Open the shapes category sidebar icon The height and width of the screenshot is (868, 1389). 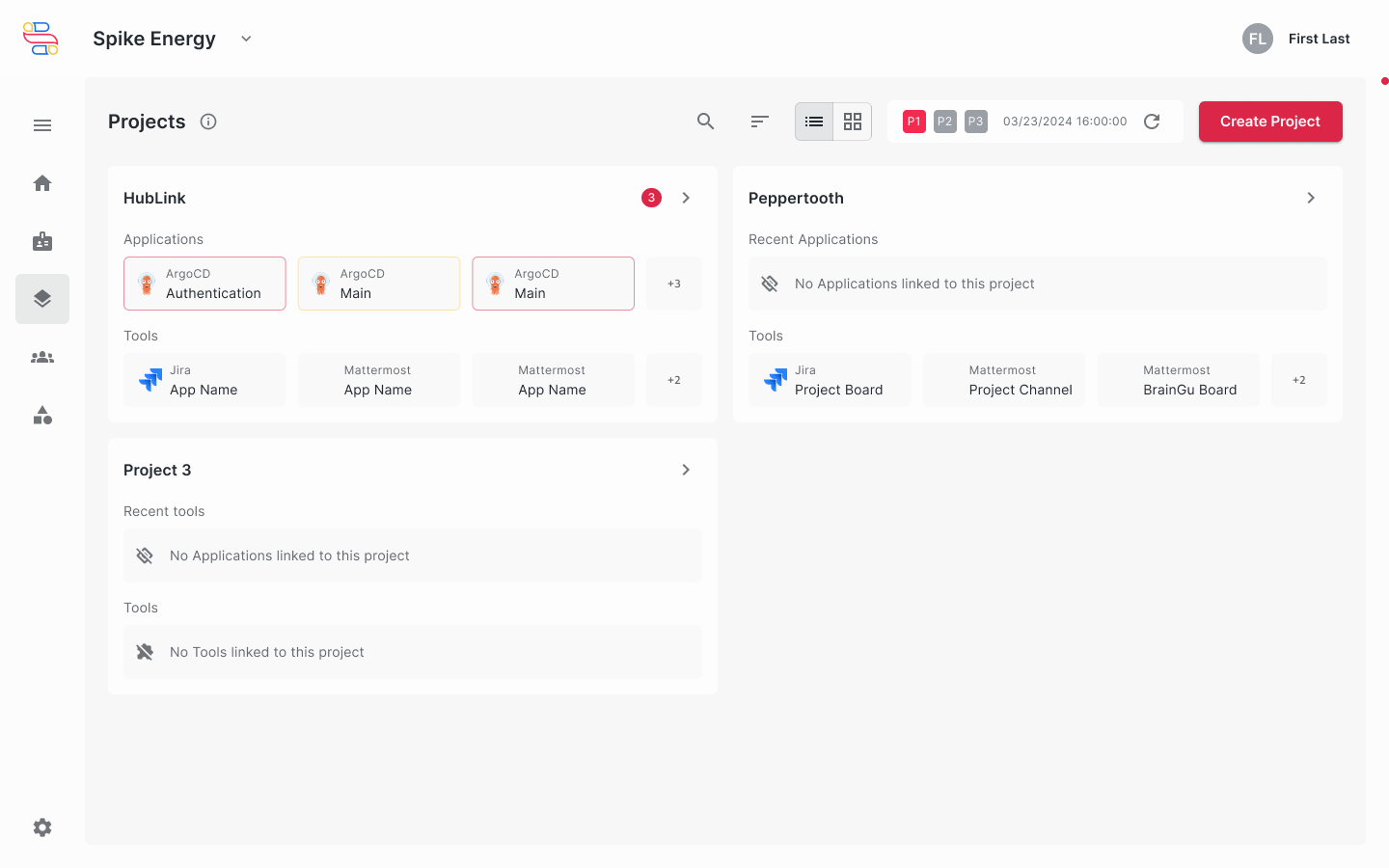pyautogui.click(x=42, y=415)
